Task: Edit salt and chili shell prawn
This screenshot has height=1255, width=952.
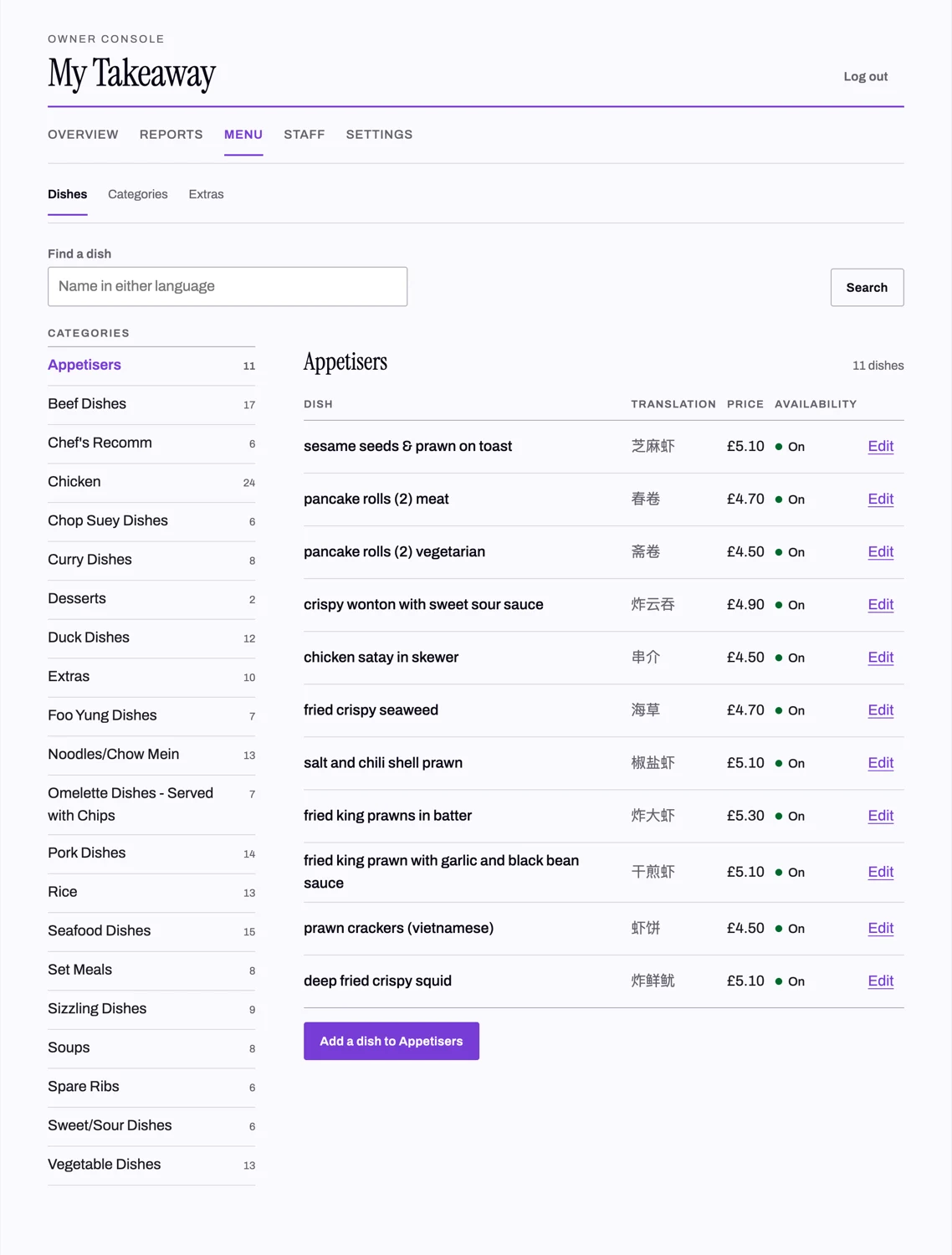Action: coord(881,762)
